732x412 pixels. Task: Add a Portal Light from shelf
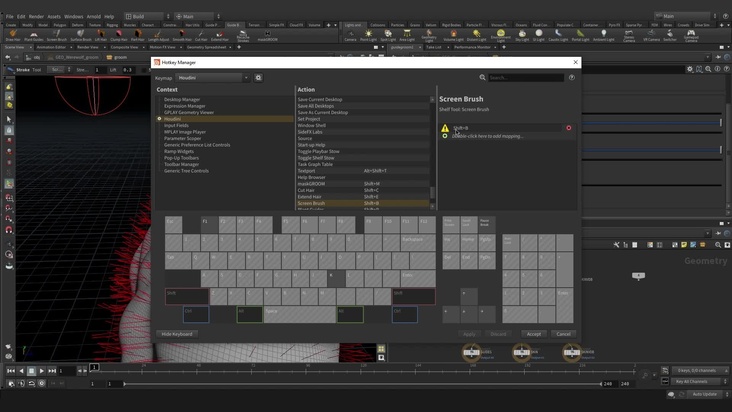tap(580, 35)
